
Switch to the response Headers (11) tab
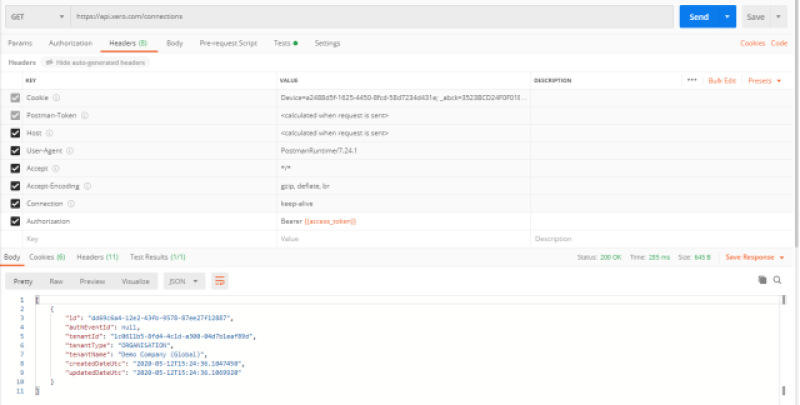[x=97, y=257]
